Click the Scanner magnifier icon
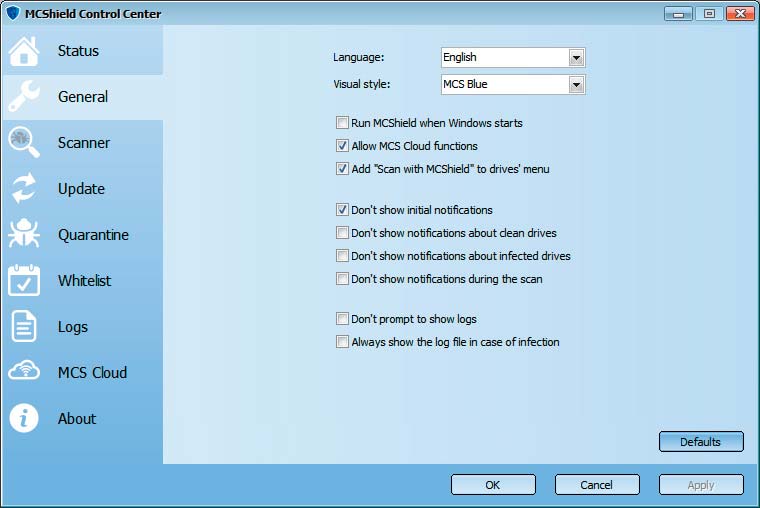Image resolution: width=760 pixels, height=508 pixels. (x=23, y=142)
